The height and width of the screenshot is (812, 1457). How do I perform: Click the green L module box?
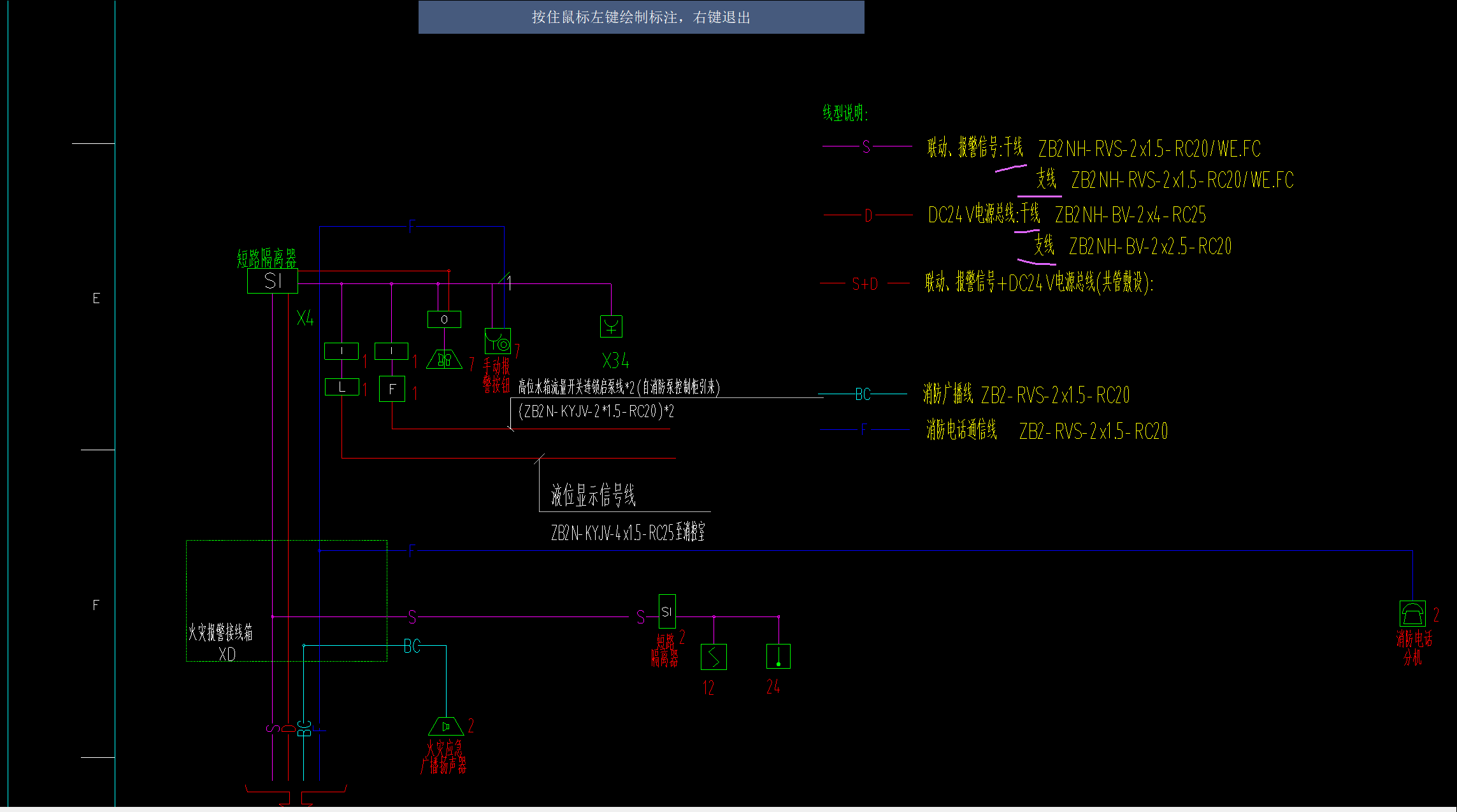point(342,387)
